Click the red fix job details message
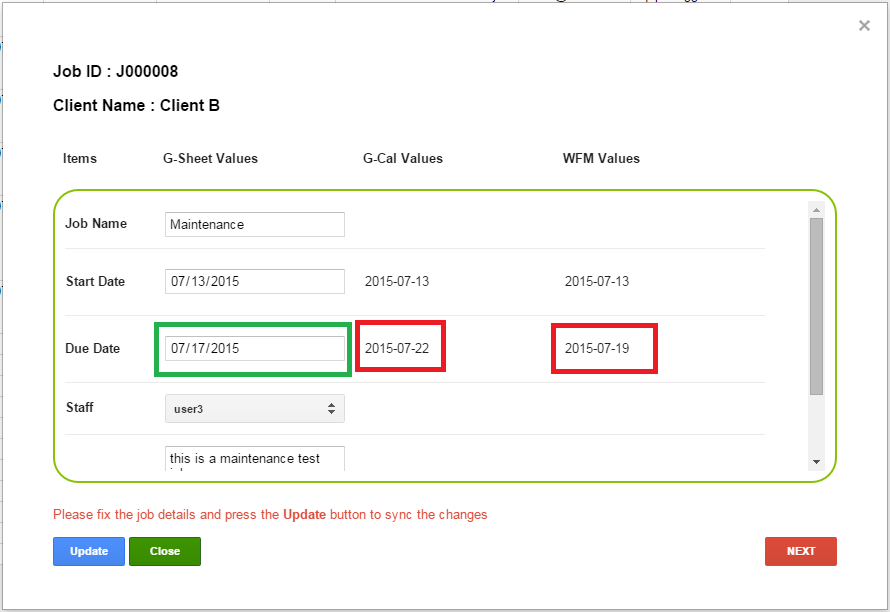Image resolution: width=890 pixels, height=612 pixels. pos(270,515)
